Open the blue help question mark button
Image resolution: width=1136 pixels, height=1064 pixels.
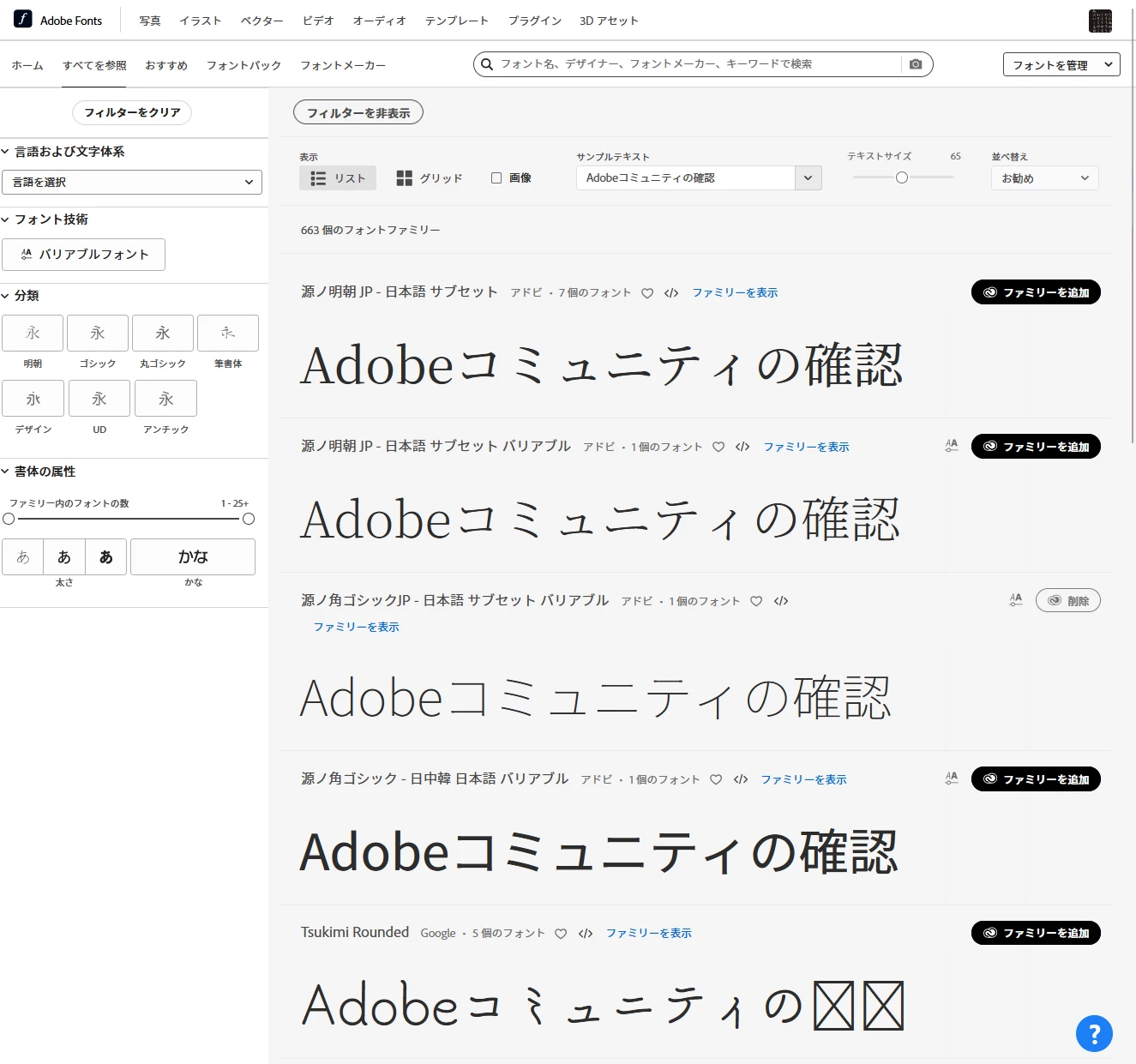tap(1094, 1033)
